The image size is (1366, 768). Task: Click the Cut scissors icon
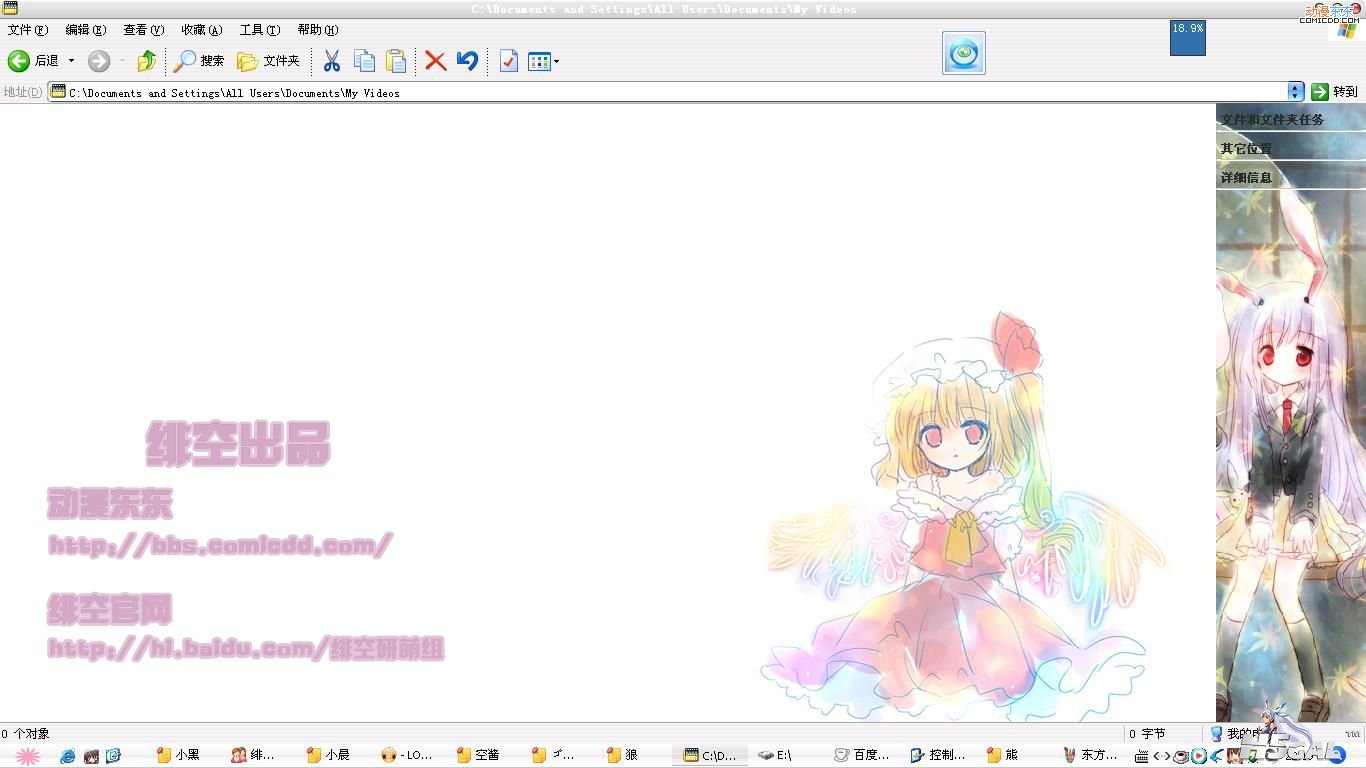pyautogui.click(x=332, y=61)
